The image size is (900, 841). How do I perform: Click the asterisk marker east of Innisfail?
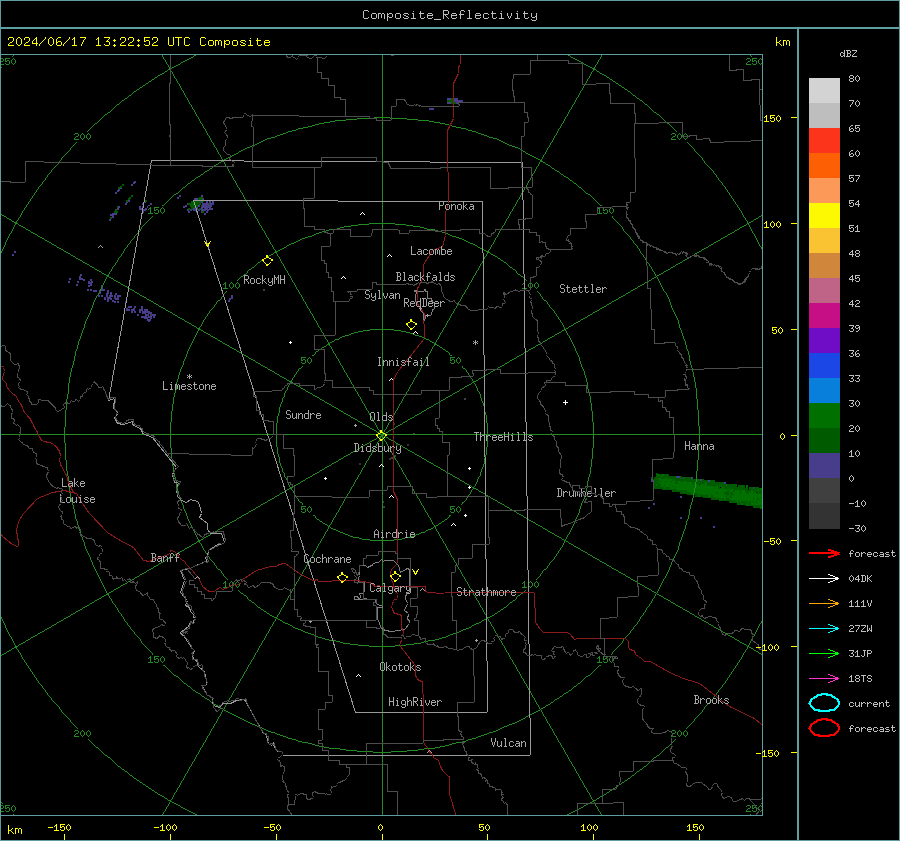pos(475,343)
